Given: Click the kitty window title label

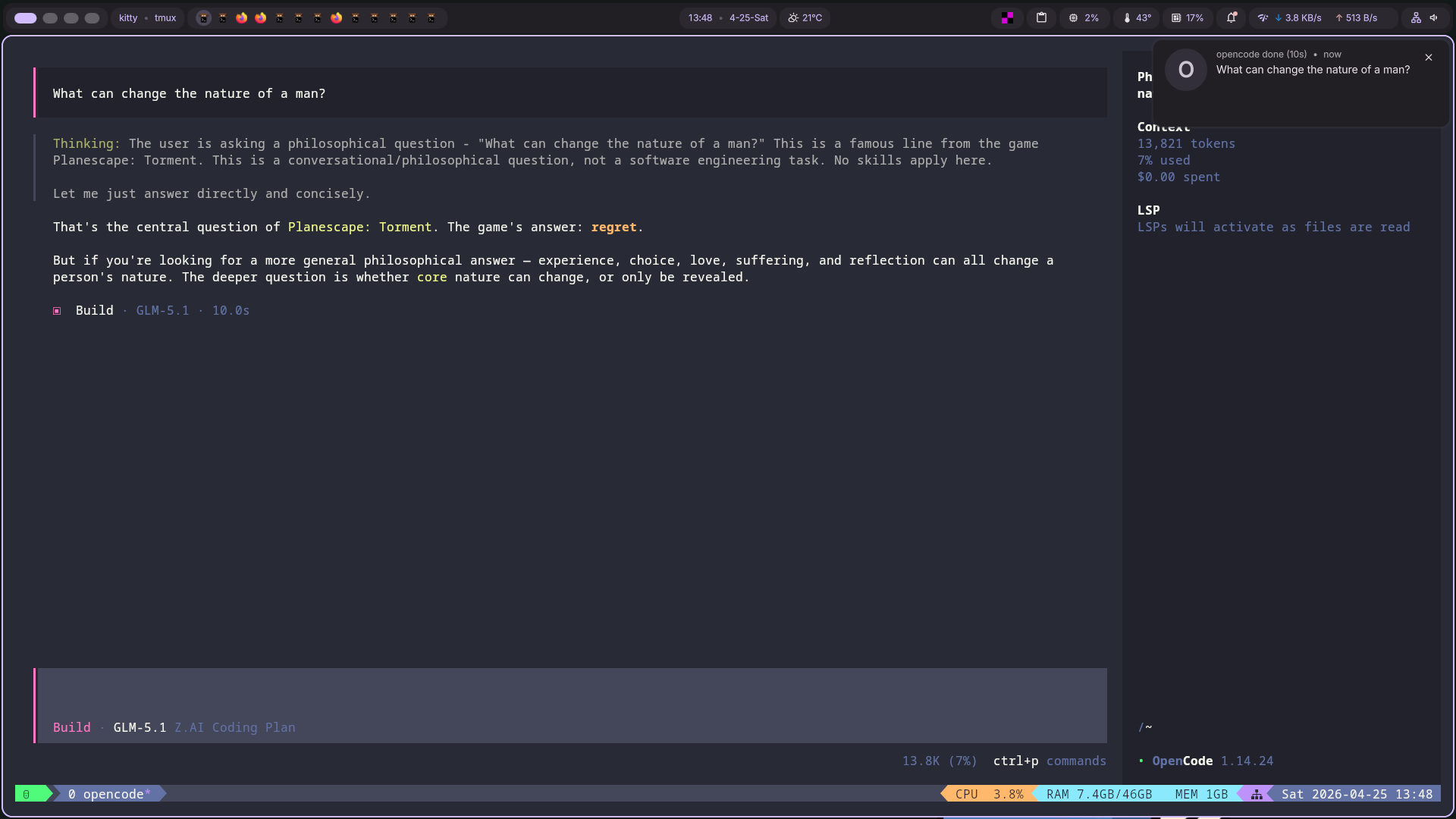Looking at the screenshot, I should tap(128, 18).
